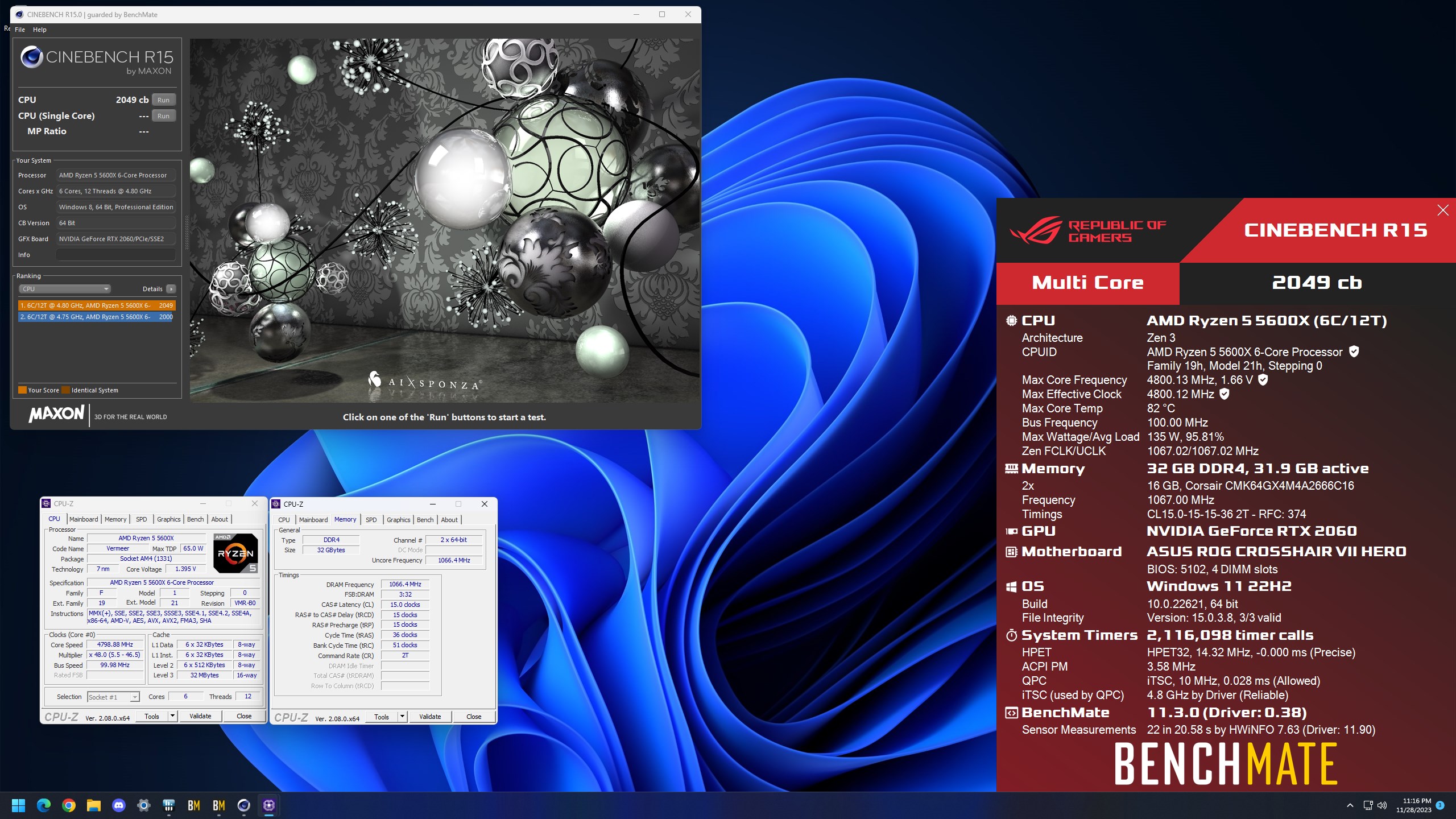Expand Tools dropdown arrow in left CPU-Z
The height and width of the screenshot is (819, 1456).
tap(173, 716)
